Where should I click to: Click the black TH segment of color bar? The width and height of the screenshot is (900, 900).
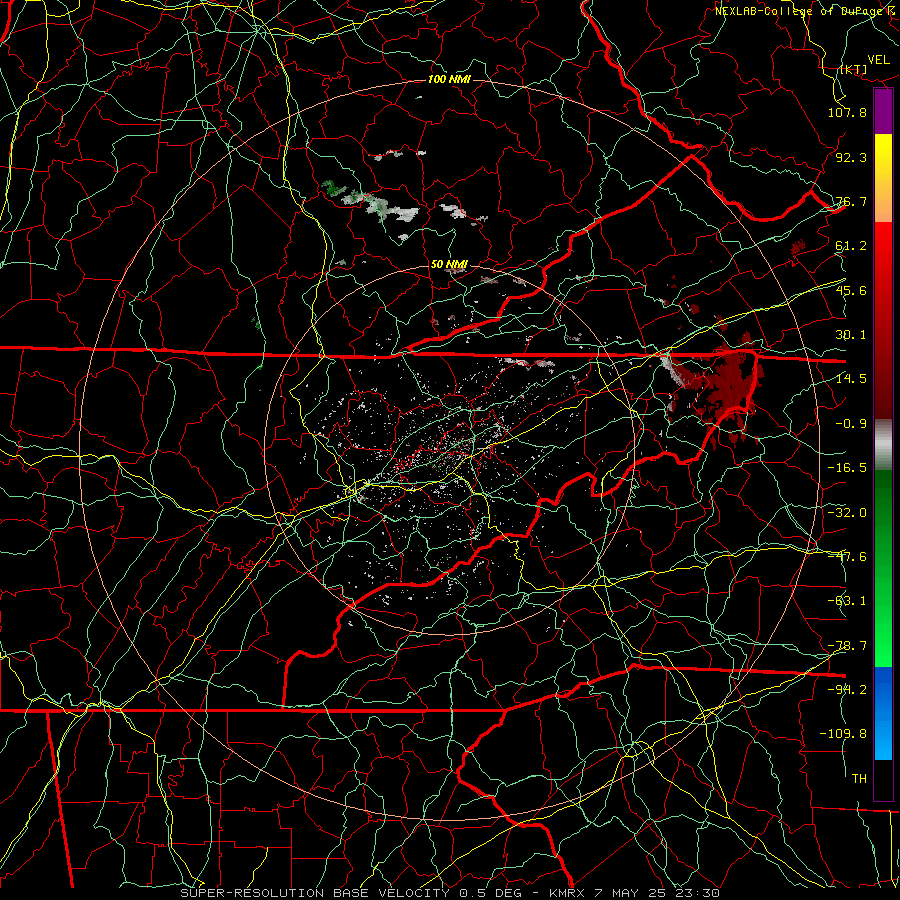pos(883,779)
